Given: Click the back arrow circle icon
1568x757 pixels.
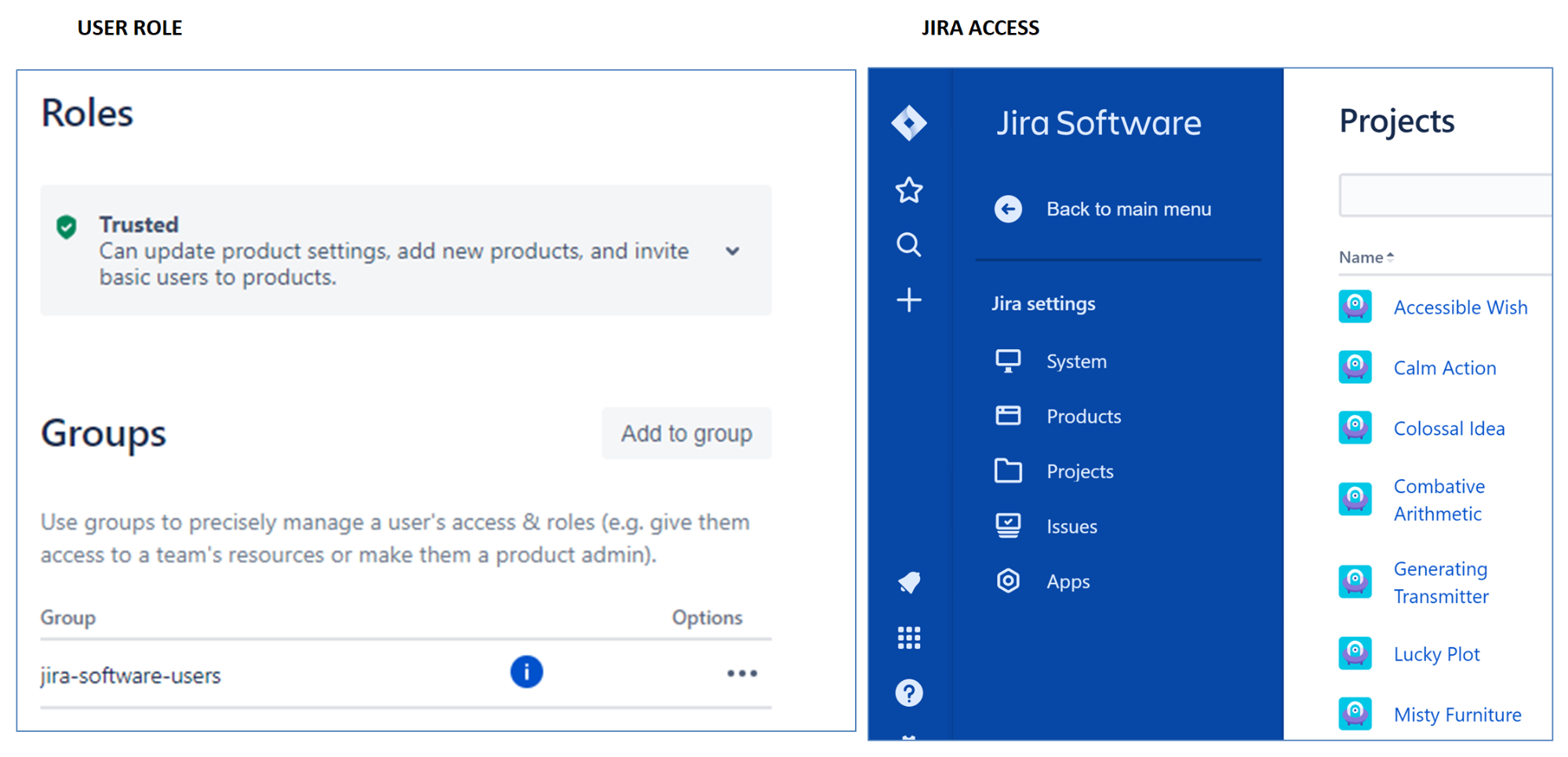Looking at the screenshot, I should pyautogui.click(x=1008, y=209).
